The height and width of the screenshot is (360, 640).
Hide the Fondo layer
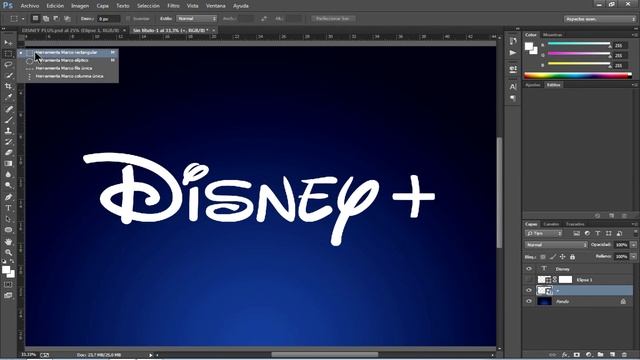click(529, 301)
